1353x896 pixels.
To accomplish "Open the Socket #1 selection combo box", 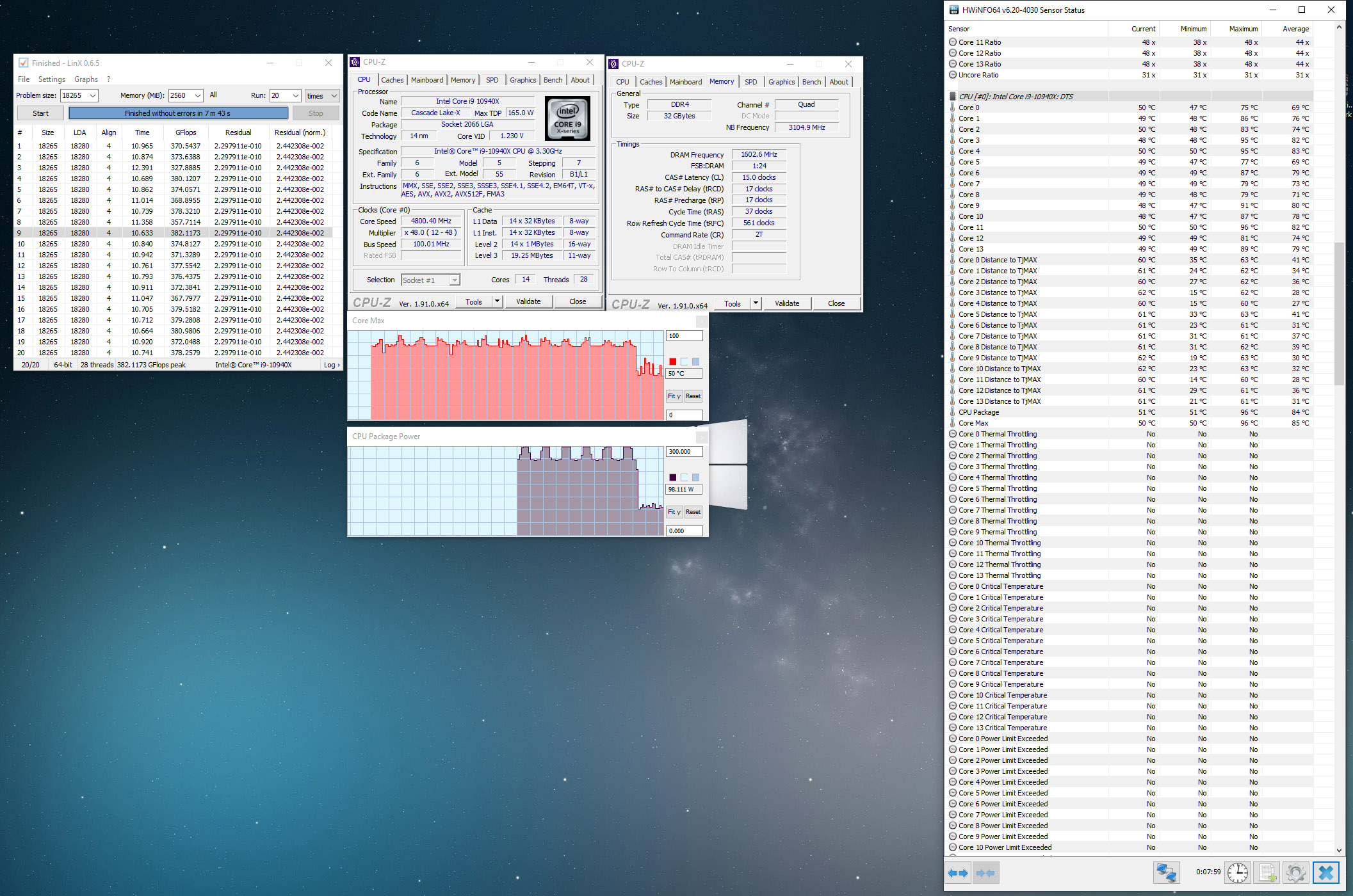I will click(x=430, y=280).
